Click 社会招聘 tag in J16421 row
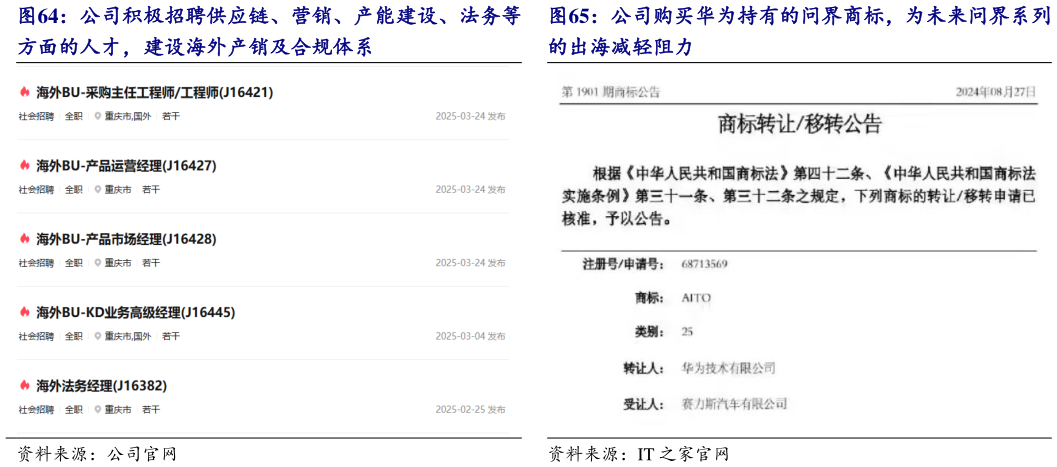This screenshot has width=1057, height=467. coord(36,116)
